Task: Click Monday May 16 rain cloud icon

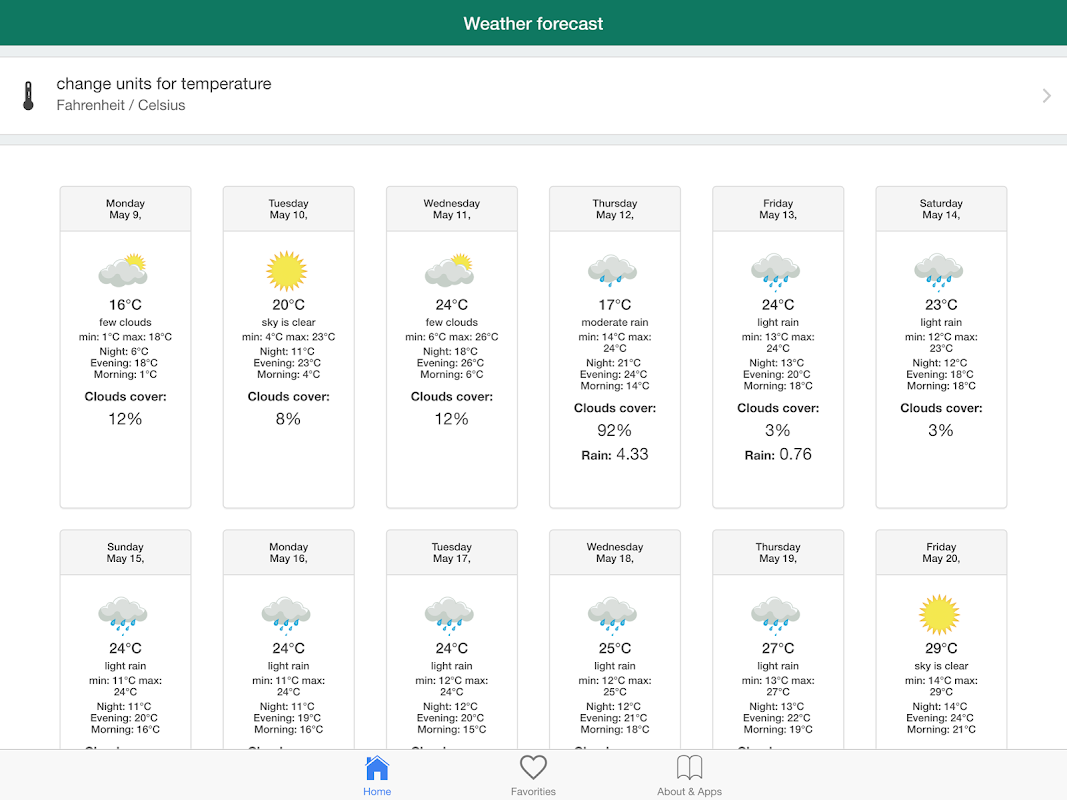Action: [x=286, y=614]
